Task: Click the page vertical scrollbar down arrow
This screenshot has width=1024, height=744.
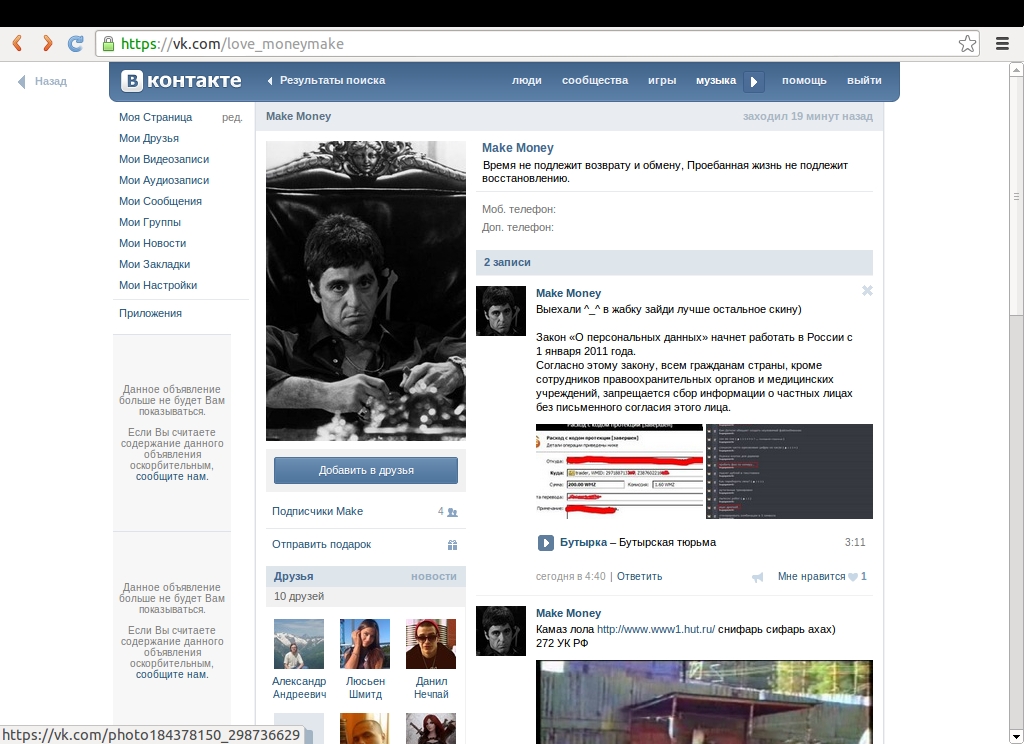Action: point(1016,737)
